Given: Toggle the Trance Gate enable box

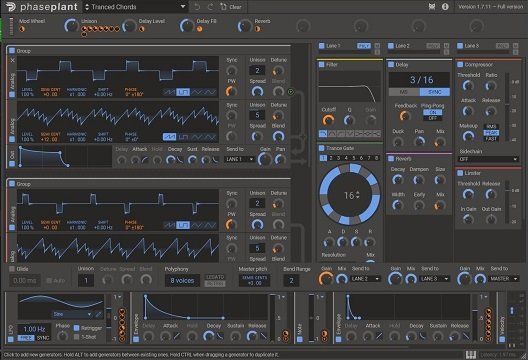Looking at the screenshot, I should 322,148.
